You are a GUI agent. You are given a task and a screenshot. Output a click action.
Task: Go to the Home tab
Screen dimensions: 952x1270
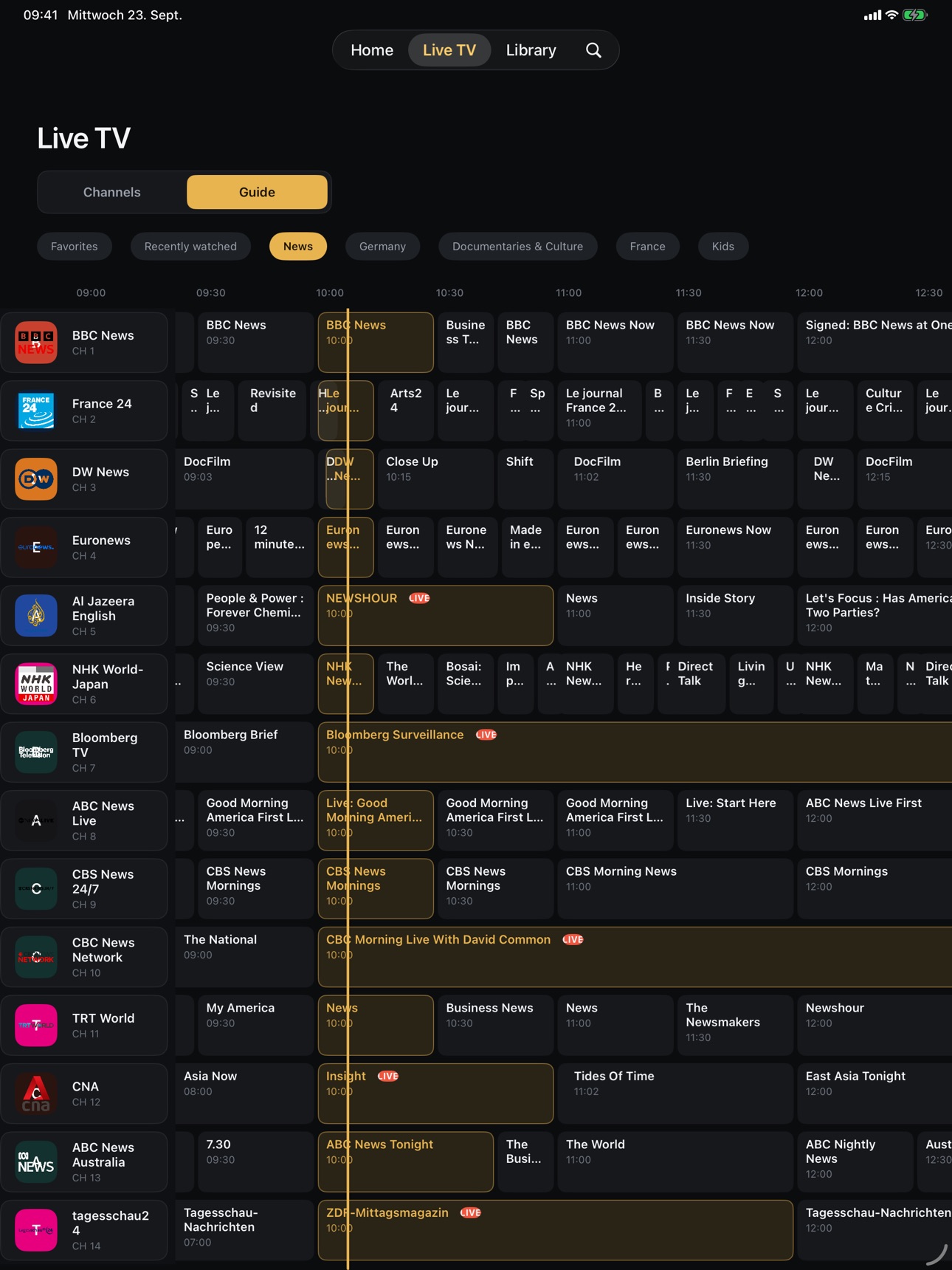pyautogui.click(x=372, y=50)
